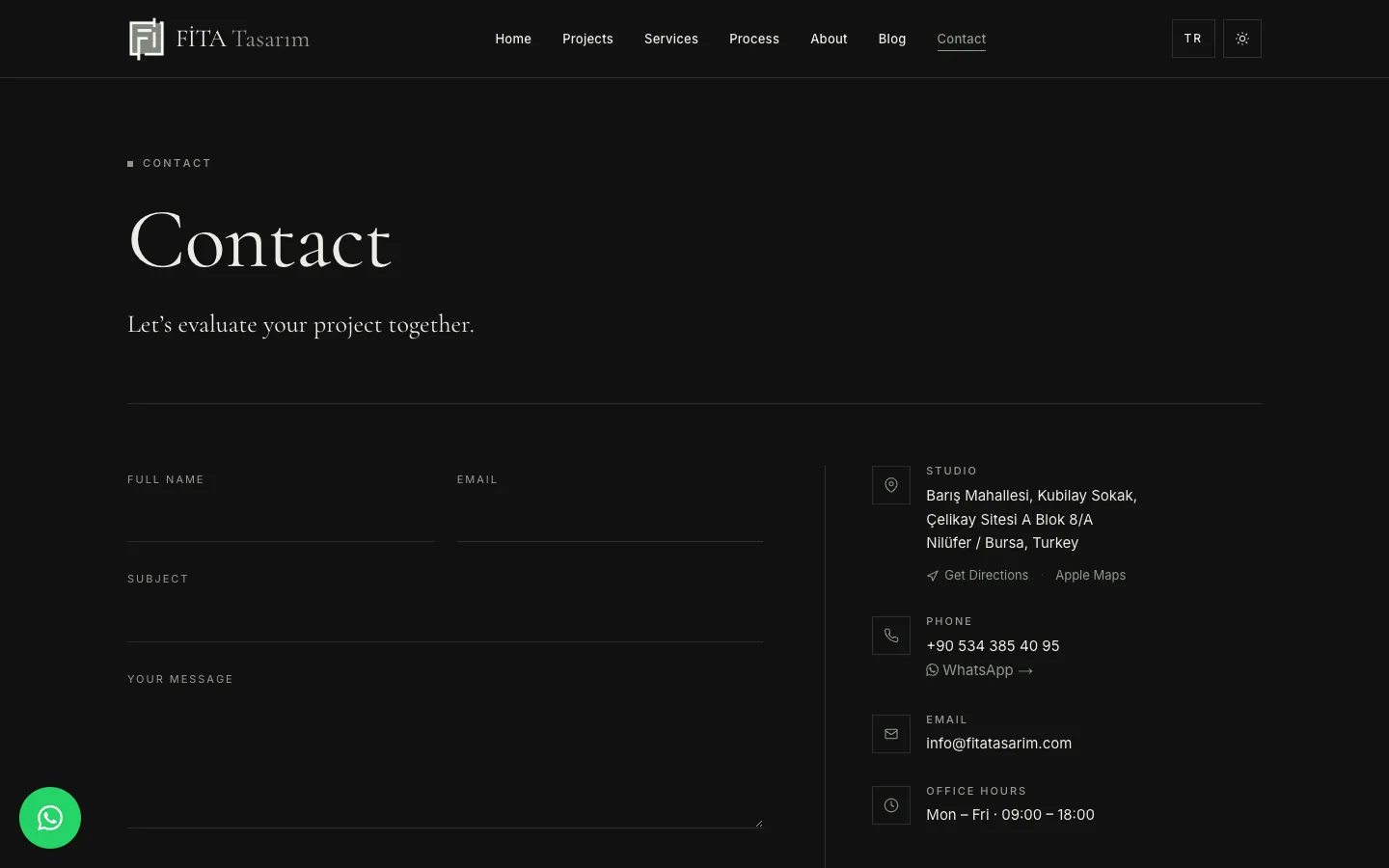Click the Contact page heading
The height and width of the screenshot is (868, 1389).
259,241
